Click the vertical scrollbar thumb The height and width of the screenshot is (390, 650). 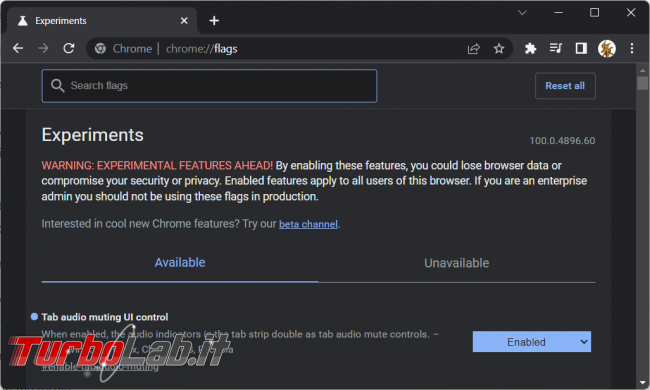click(643, 83)
